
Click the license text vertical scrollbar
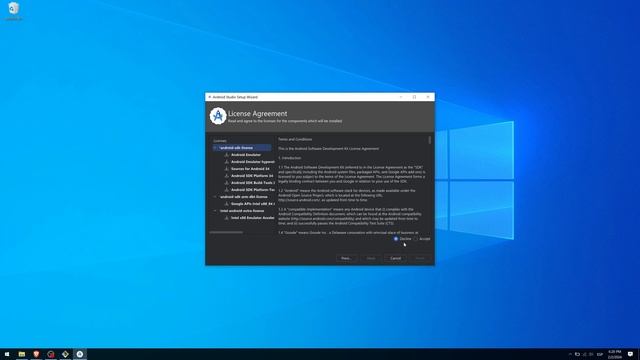(430, 140)
